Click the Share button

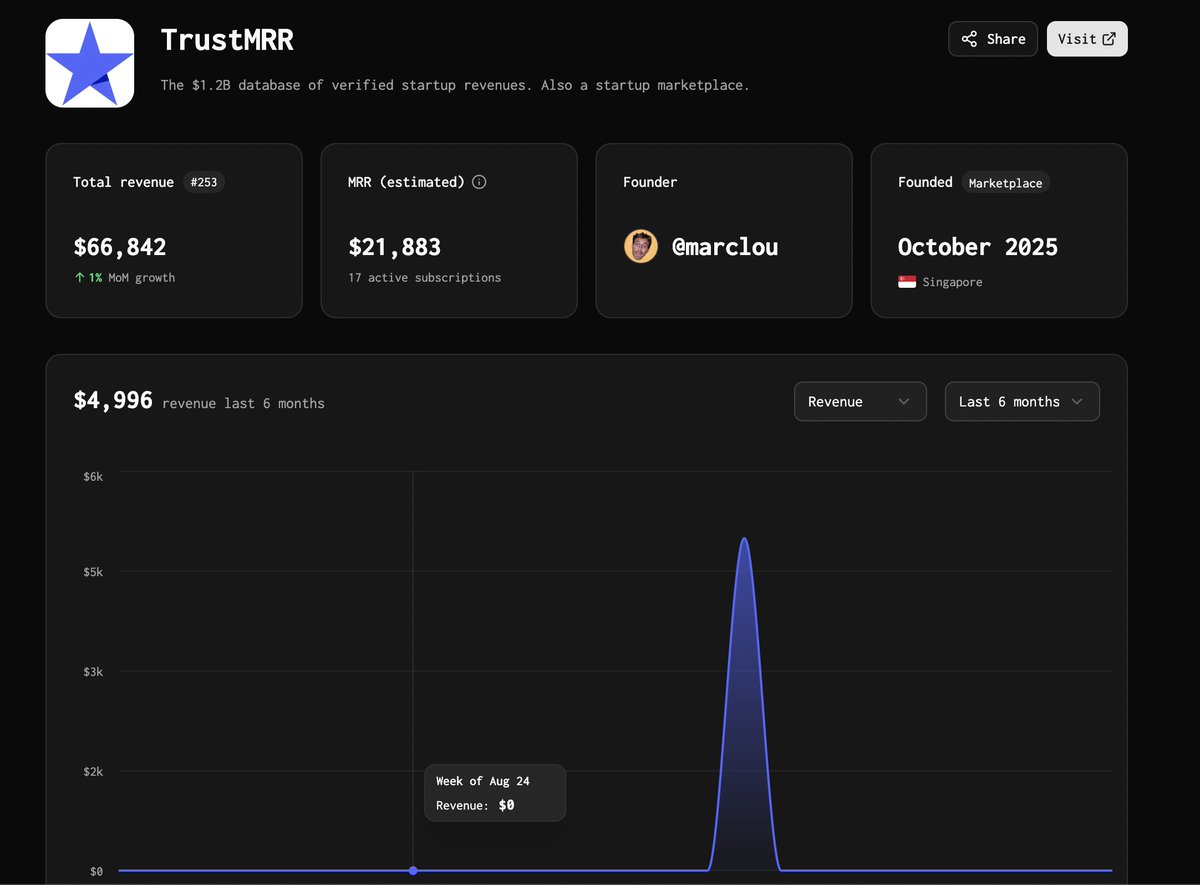coord(993,39)
